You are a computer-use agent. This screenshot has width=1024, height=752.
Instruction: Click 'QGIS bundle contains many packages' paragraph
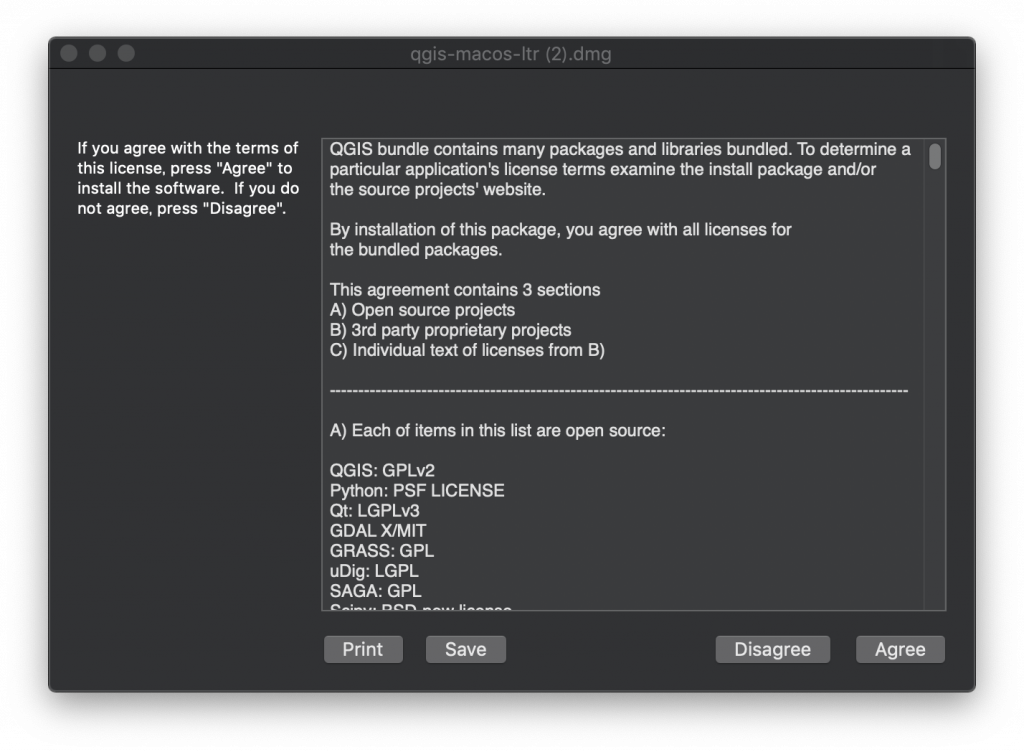620,170
